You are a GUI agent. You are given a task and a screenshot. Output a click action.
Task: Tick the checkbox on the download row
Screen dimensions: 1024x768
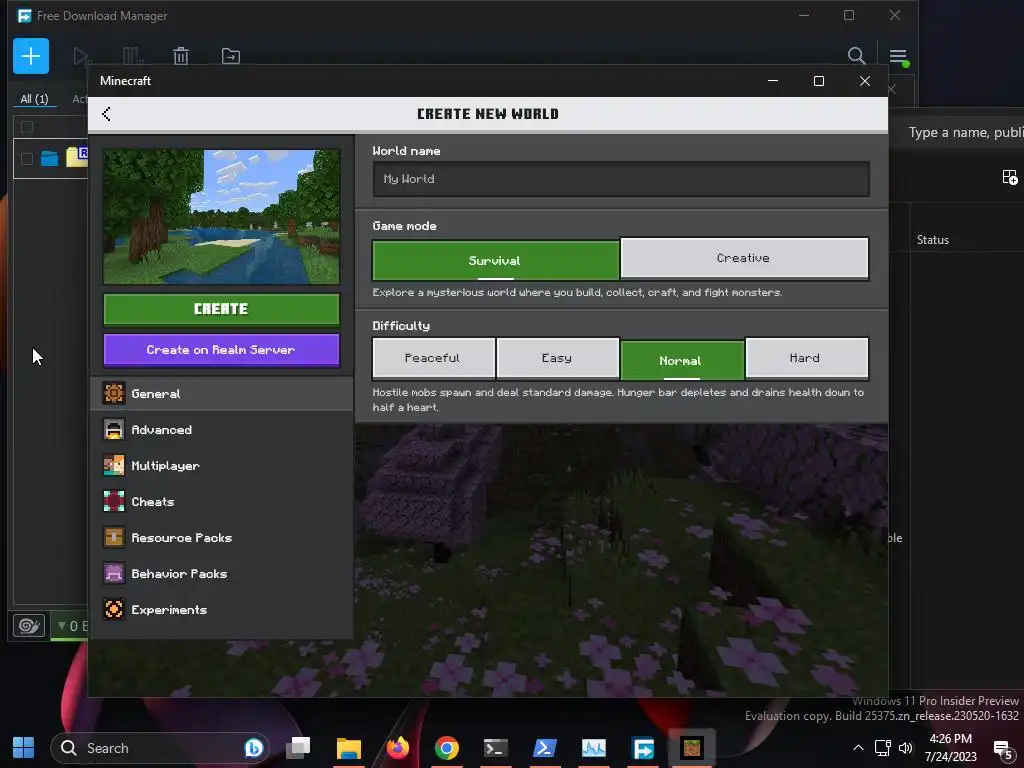pos(27,159)
